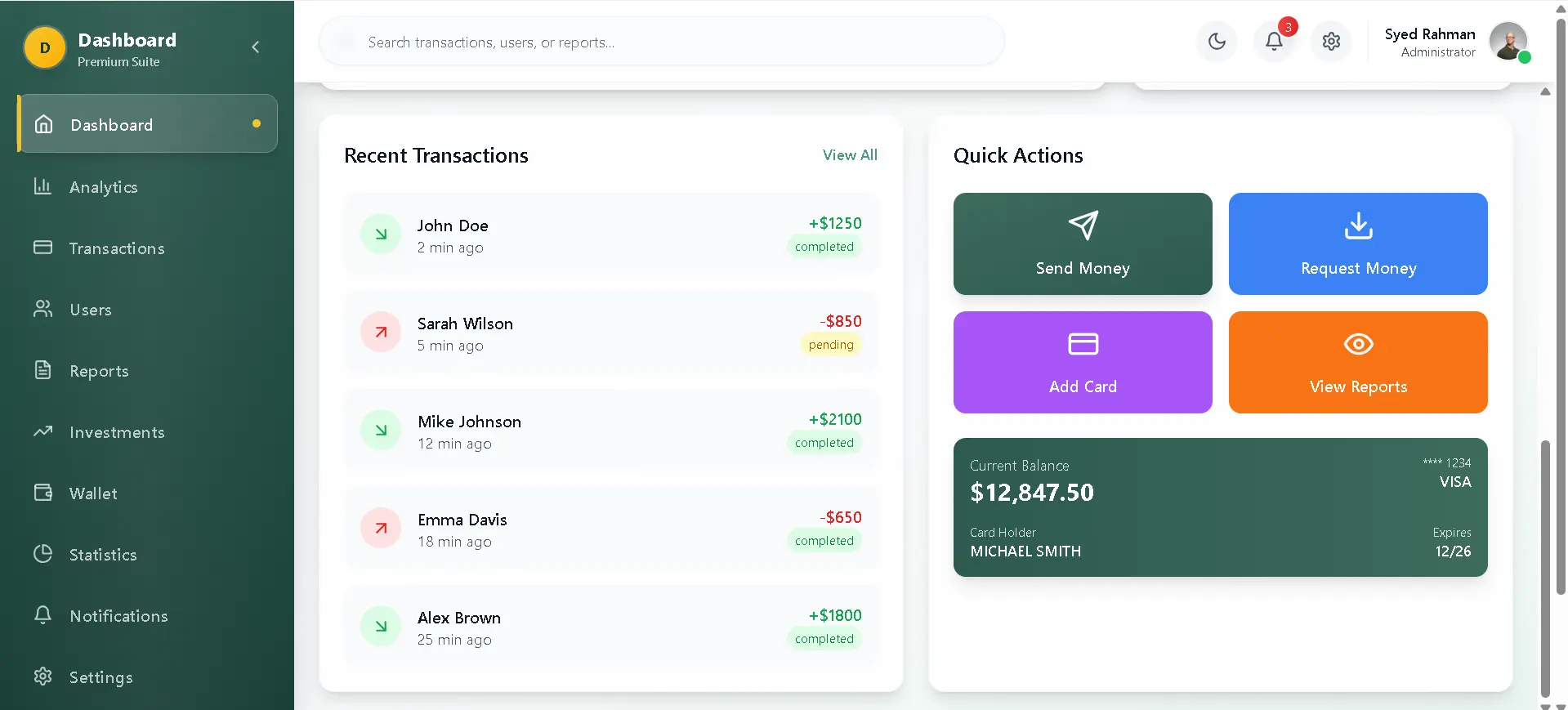This screenshot has height=710, width=1568.
Task: Open the Users section in the sidebar
Action: [90, 310]
